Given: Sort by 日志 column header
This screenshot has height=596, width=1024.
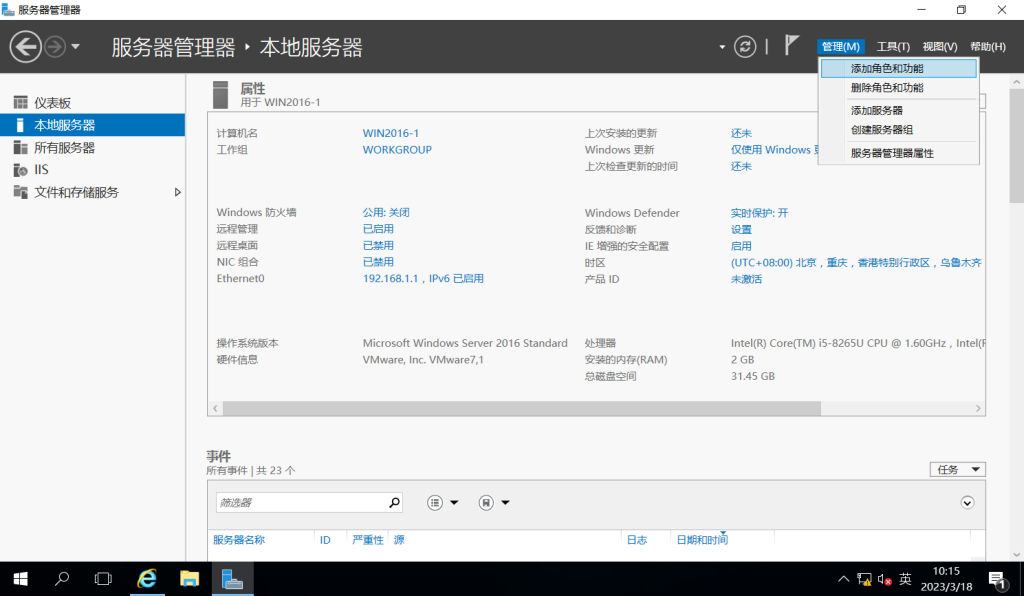Looking at the screenshot, I should [637, 540].
